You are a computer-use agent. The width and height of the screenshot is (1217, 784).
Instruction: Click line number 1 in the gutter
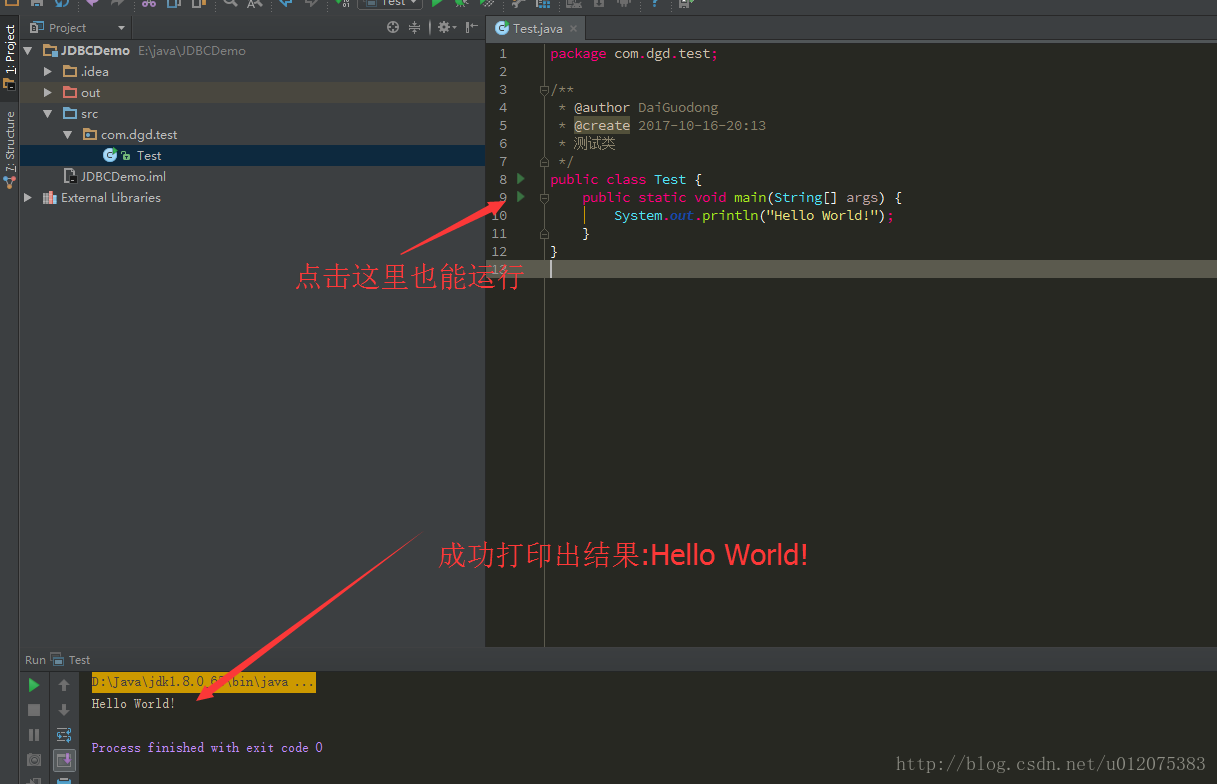click(503, 54)
